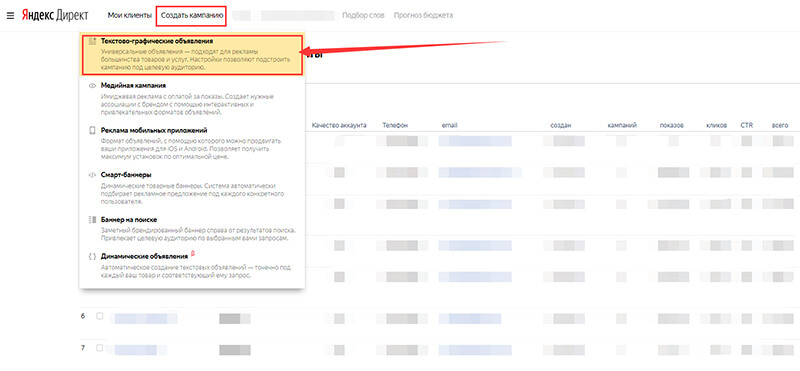This screenshot has width=800, height=371.
Task: Open the hamburger menu icon
Action: point(10,16)
